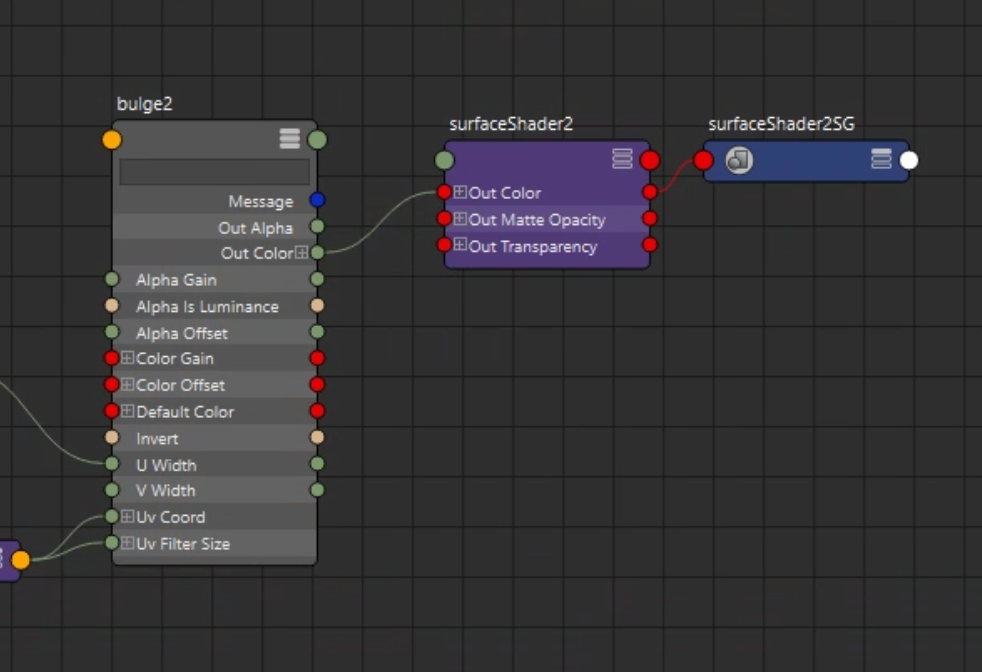Click the Alpha Is Luminance input port
Screen dimensions: 982x672
[112, 305]
